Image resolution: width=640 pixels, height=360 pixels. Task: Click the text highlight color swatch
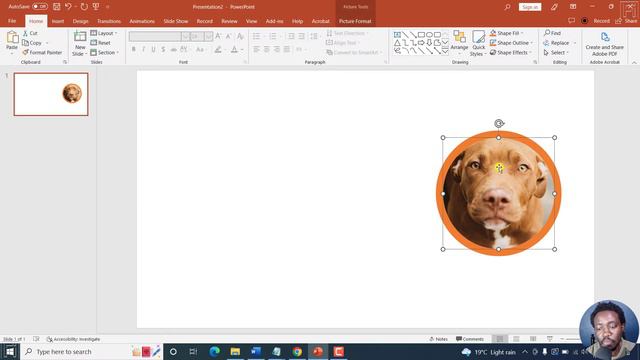[x=218, y=50]
